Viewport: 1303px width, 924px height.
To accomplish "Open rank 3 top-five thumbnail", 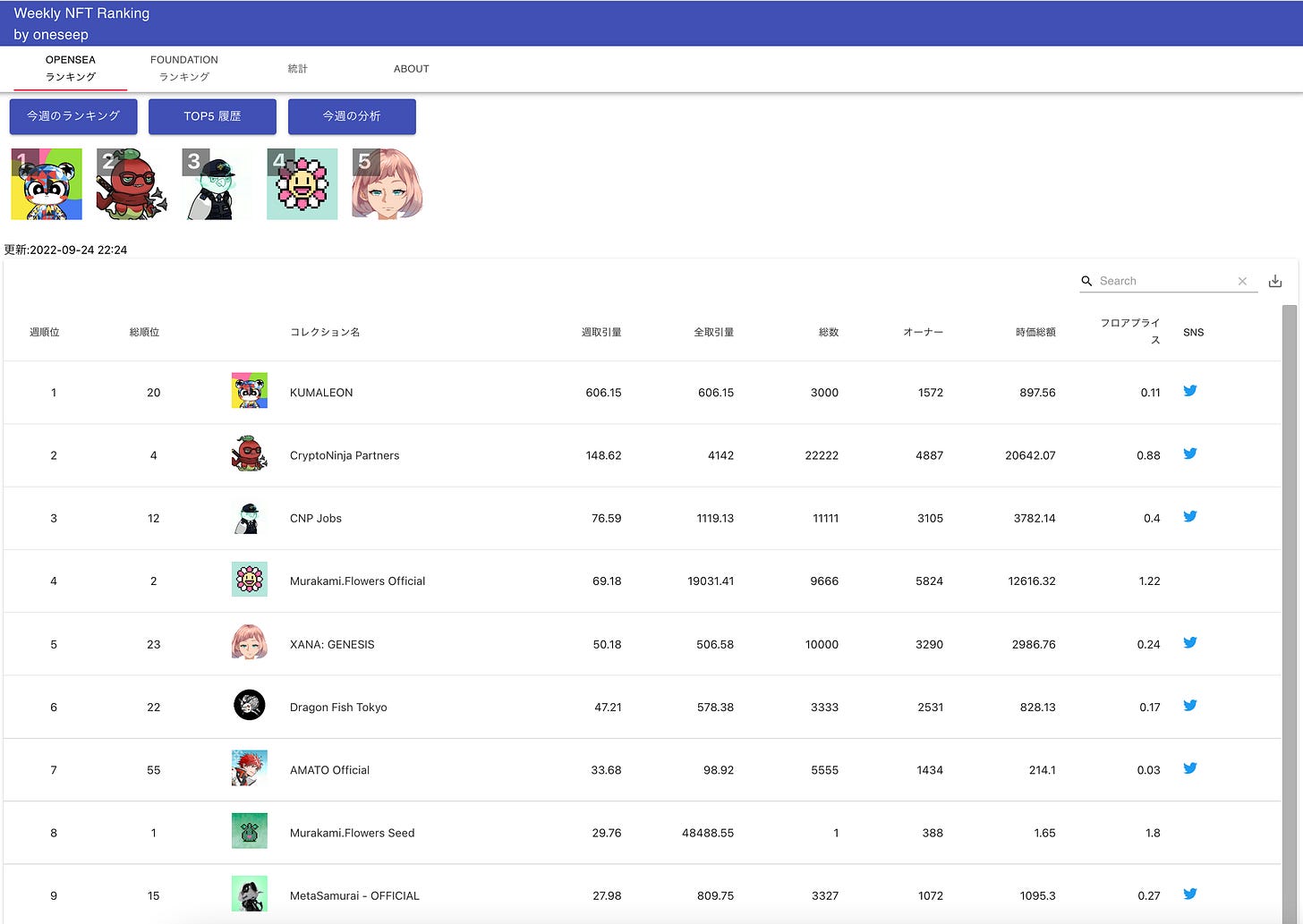I will [x=217, y=184].
